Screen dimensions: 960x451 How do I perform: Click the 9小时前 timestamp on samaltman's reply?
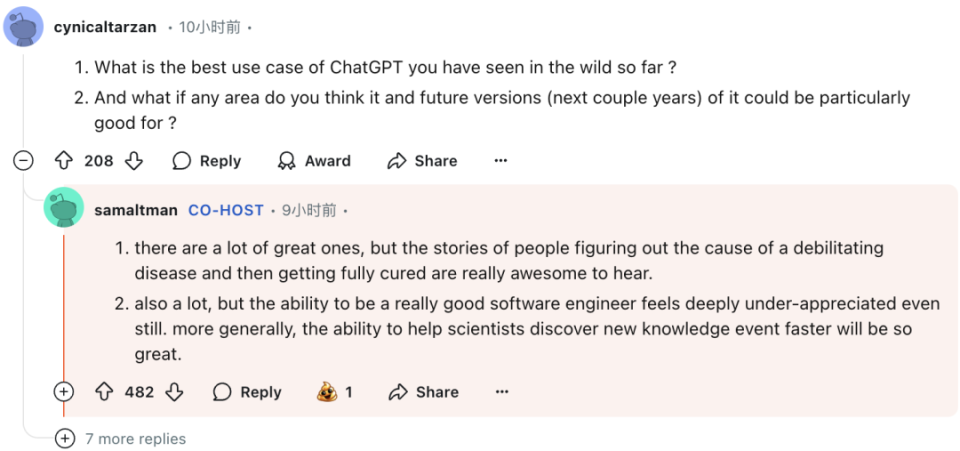coord(309,211)
